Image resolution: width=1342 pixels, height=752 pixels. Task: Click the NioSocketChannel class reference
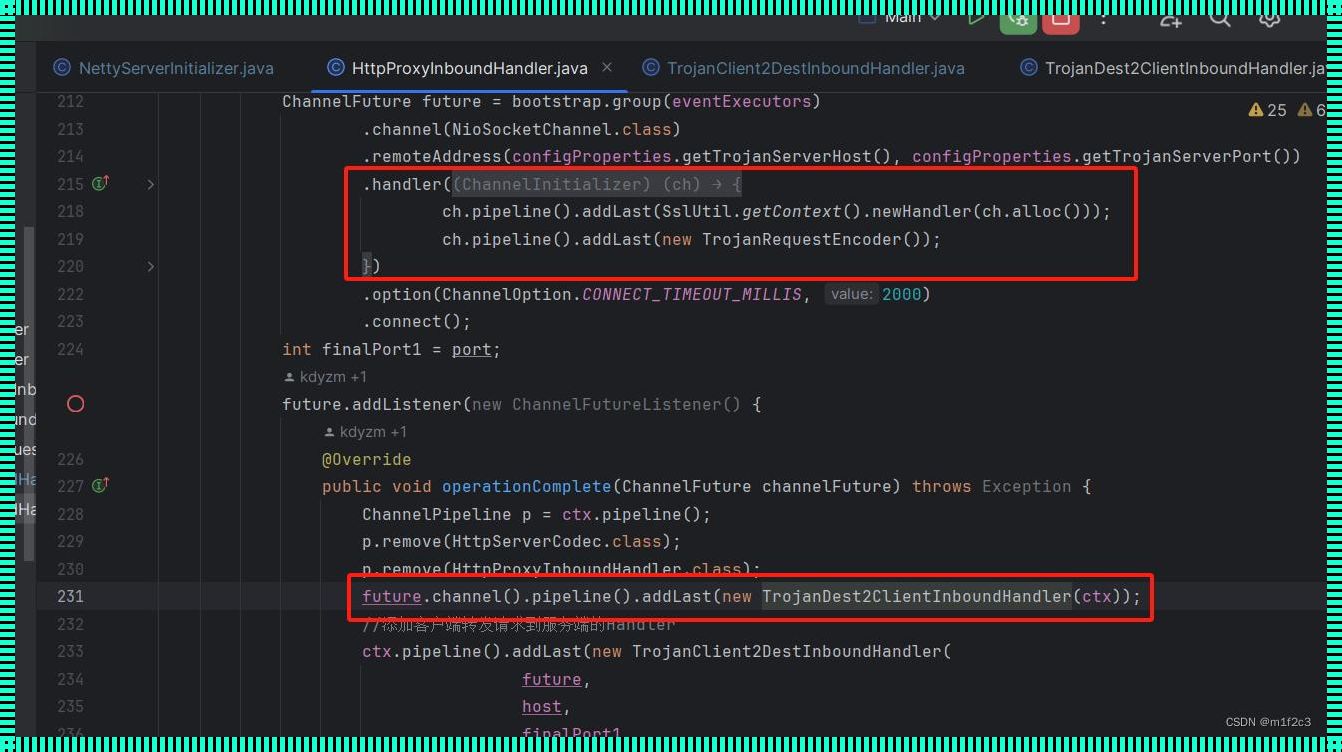[532, 129]
